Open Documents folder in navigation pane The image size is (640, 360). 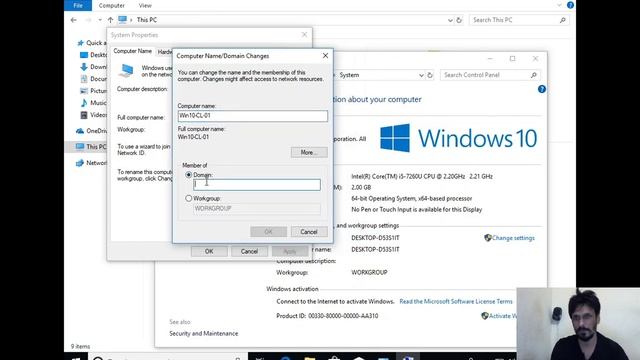[93, 79]
